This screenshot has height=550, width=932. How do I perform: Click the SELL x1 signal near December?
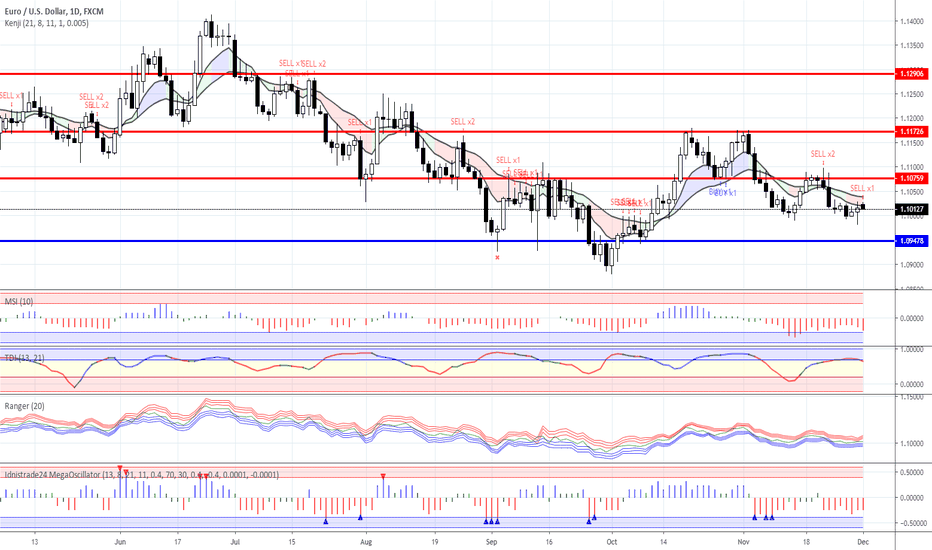tap(862, 188)
